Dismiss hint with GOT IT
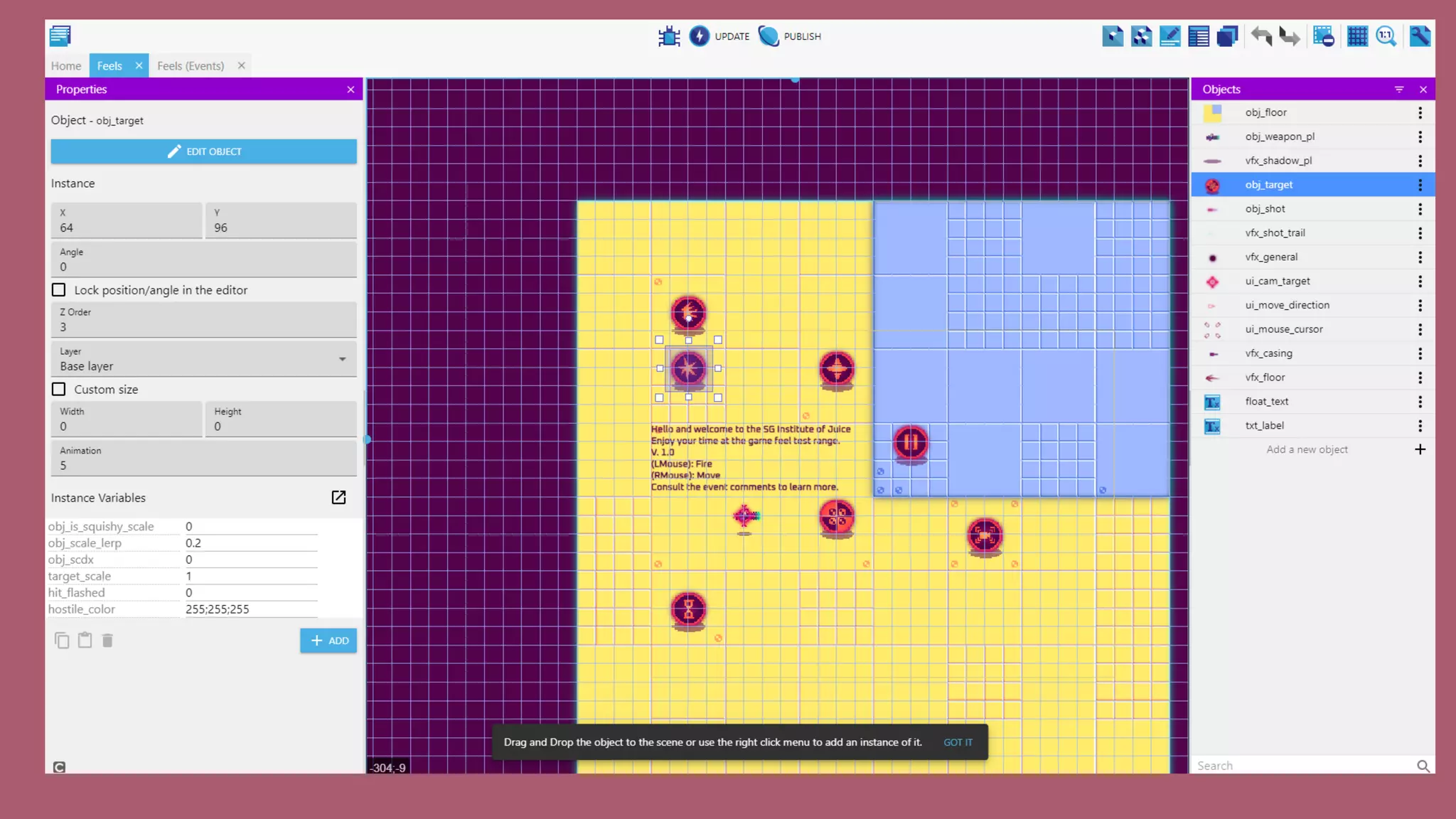 pyautogui.click(x=958, y=742)
